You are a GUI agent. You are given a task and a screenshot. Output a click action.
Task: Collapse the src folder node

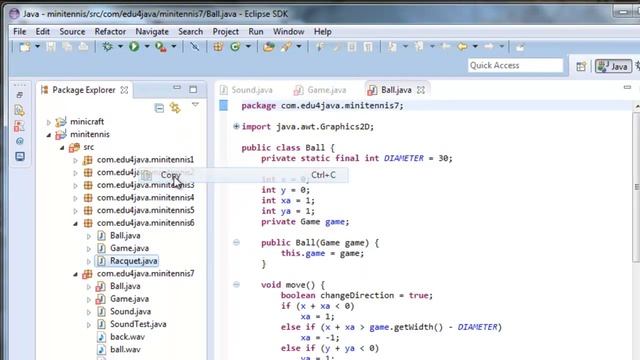[62, 147]
